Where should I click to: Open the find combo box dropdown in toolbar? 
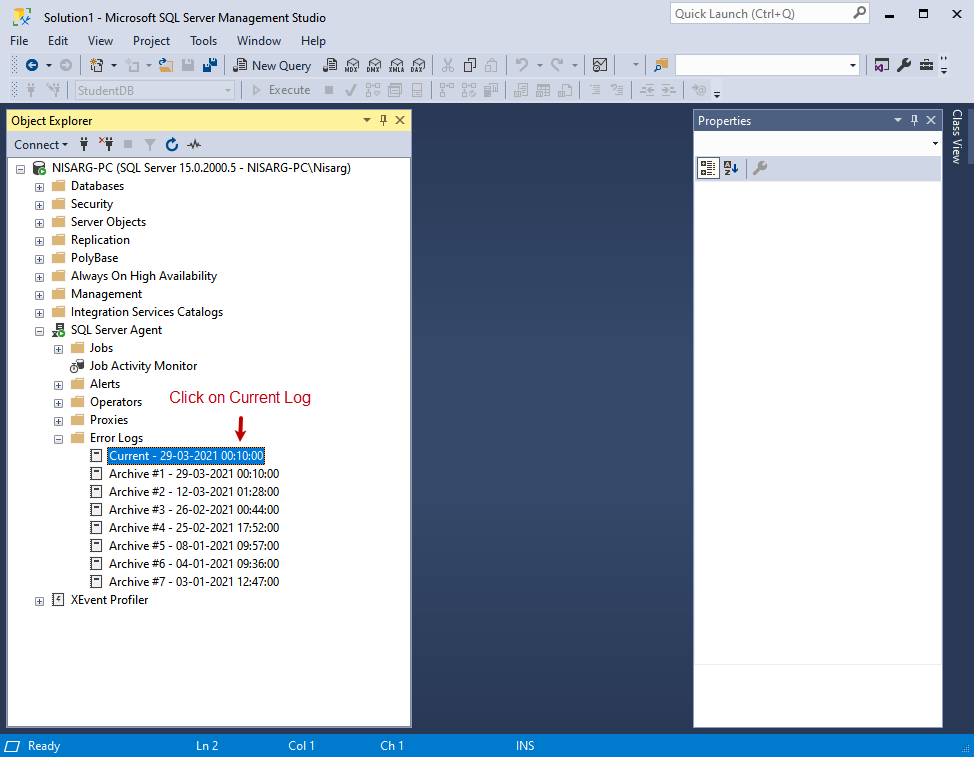(x=852, y=65)
